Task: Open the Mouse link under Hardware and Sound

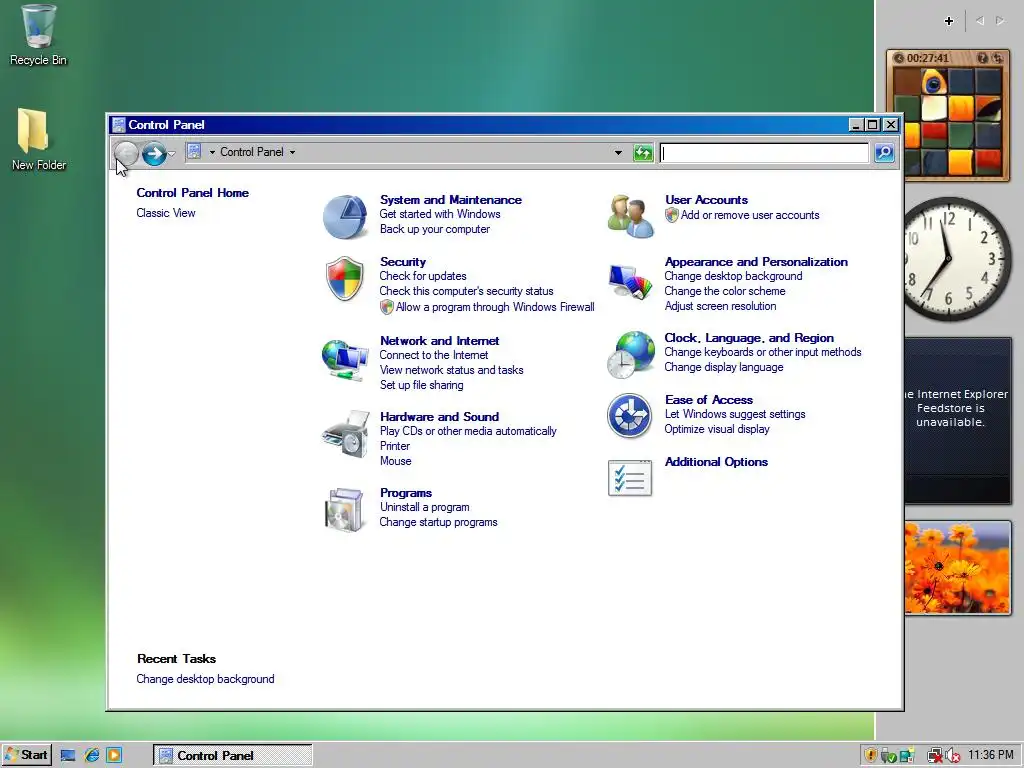Action: click(396, 461)
